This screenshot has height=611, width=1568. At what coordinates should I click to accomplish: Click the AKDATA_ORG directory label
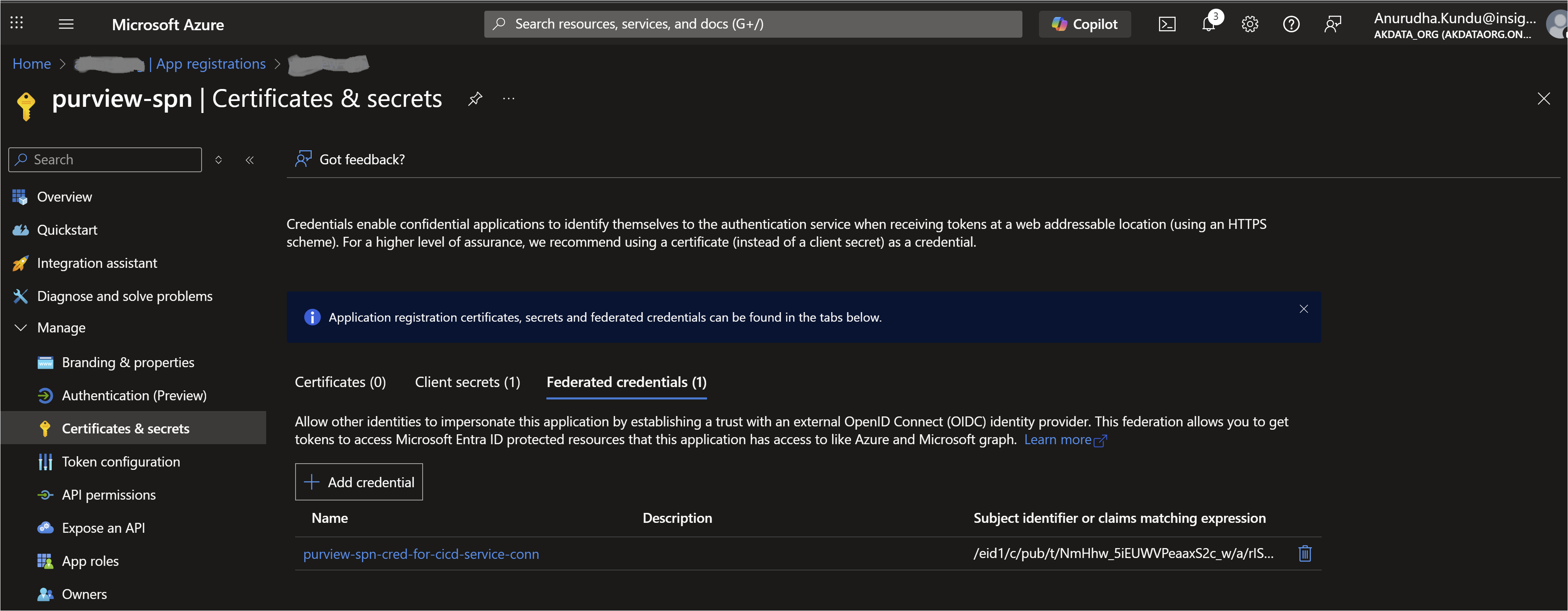(x=1453, y=35)
